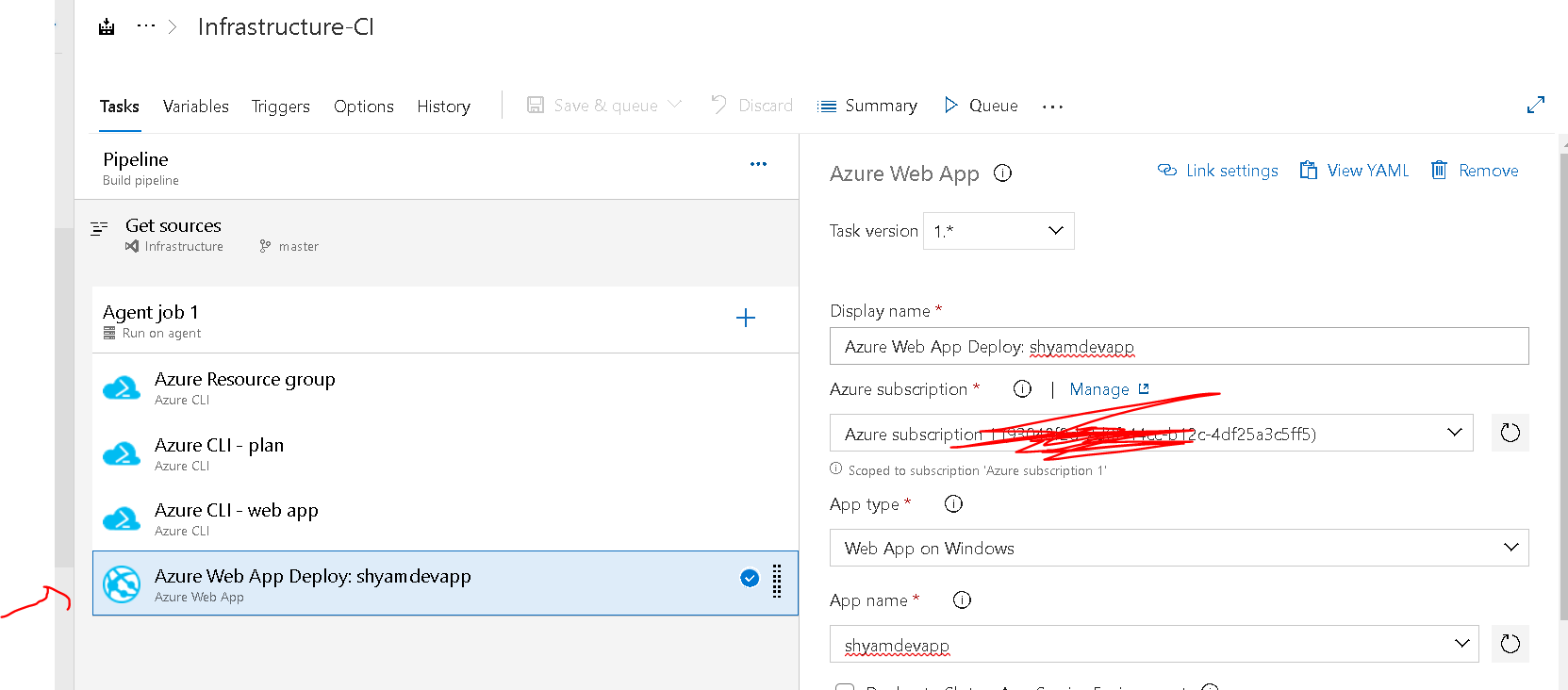Remove the Azure Web App task

pyautogui.click(x=1475, y=171)
